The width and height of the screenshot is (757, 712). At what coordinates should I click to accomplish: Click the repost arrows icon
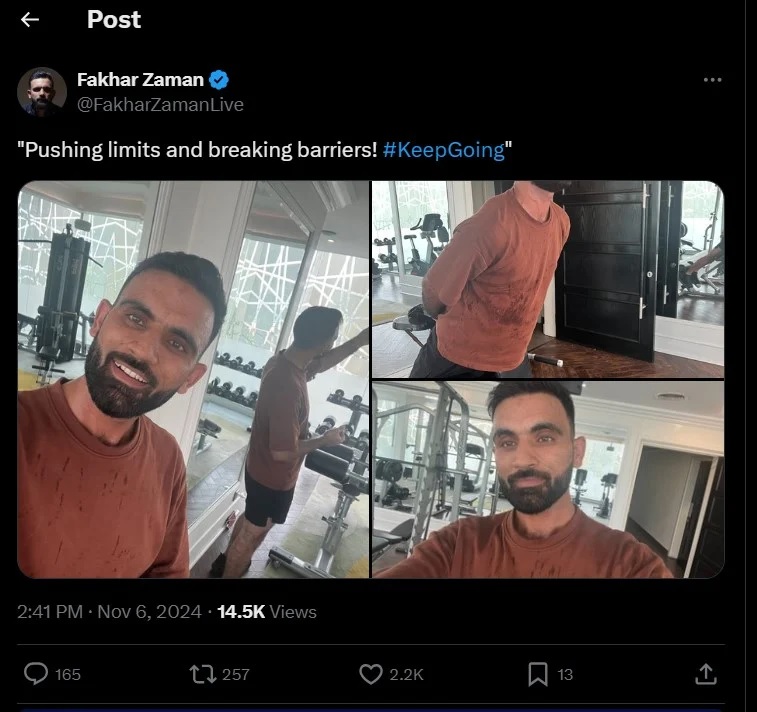coord(203,674)
